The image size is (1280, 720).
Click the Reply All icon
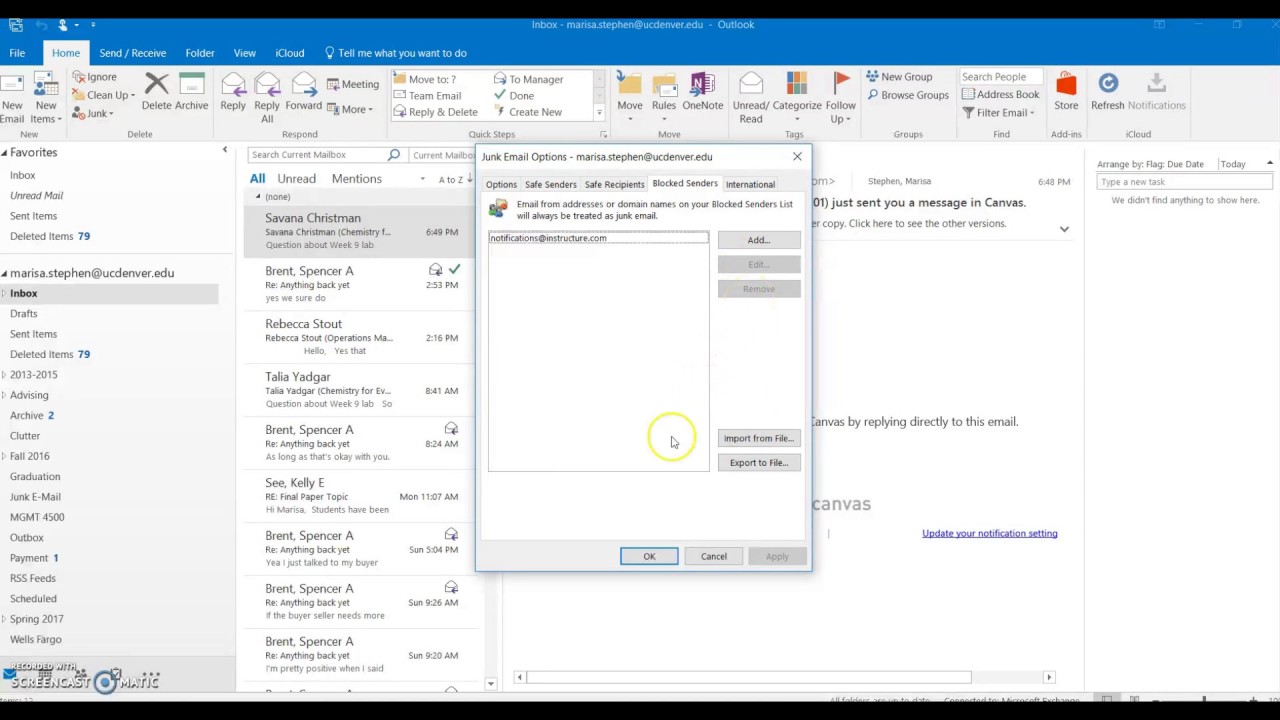pos(267,97)
